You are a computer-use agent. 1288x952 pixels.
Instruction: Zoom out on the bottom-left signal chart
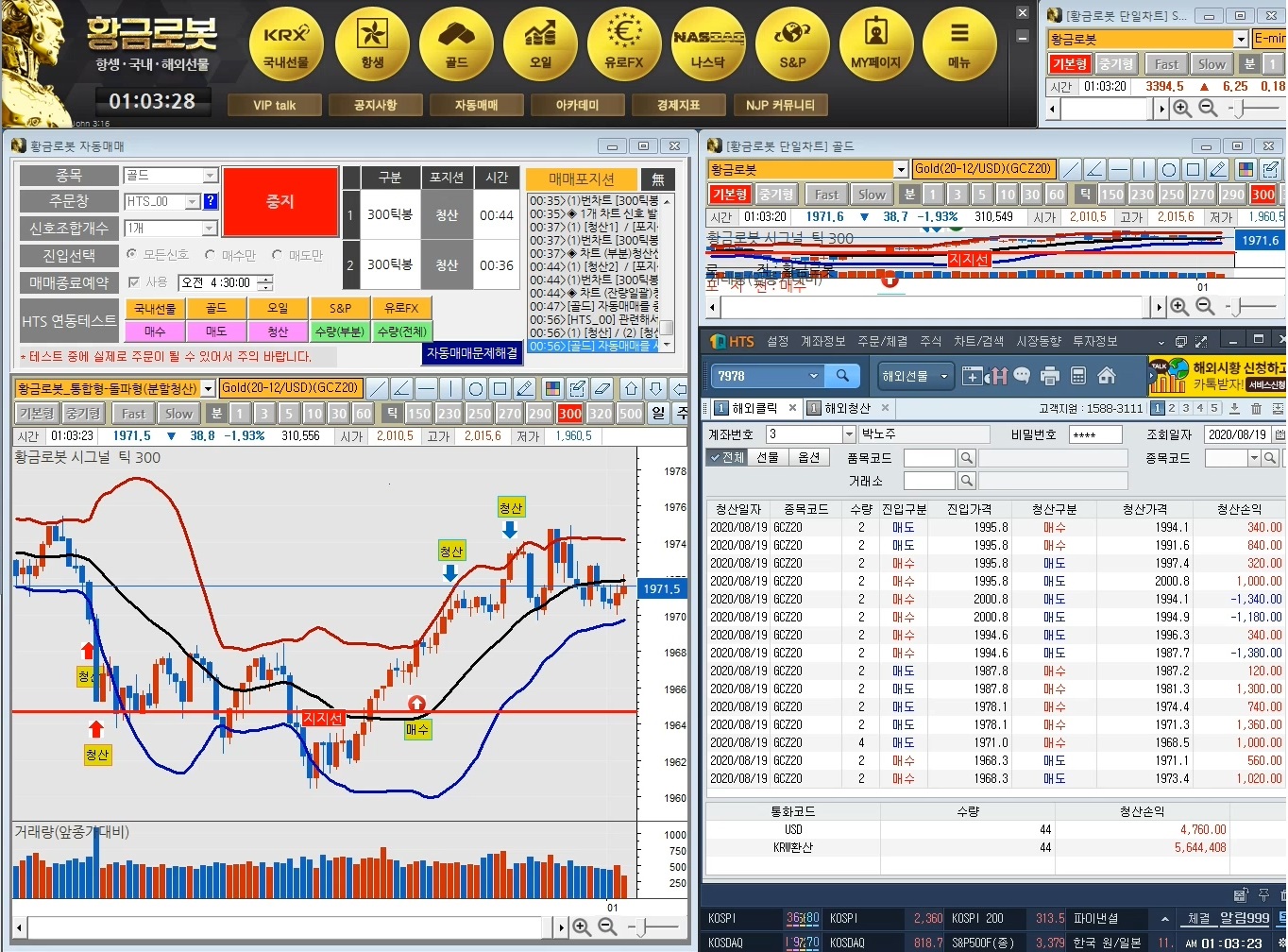tap(607, 927)
